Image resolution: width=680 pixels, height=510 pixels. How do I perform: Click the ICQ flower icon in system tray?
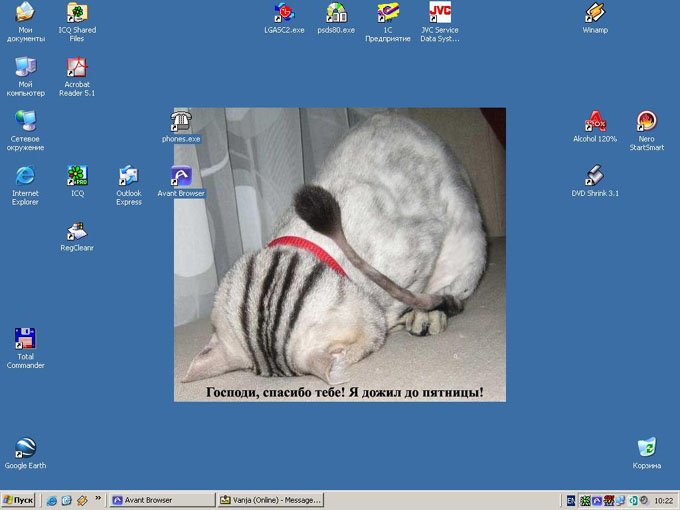[x=584, y=500]
